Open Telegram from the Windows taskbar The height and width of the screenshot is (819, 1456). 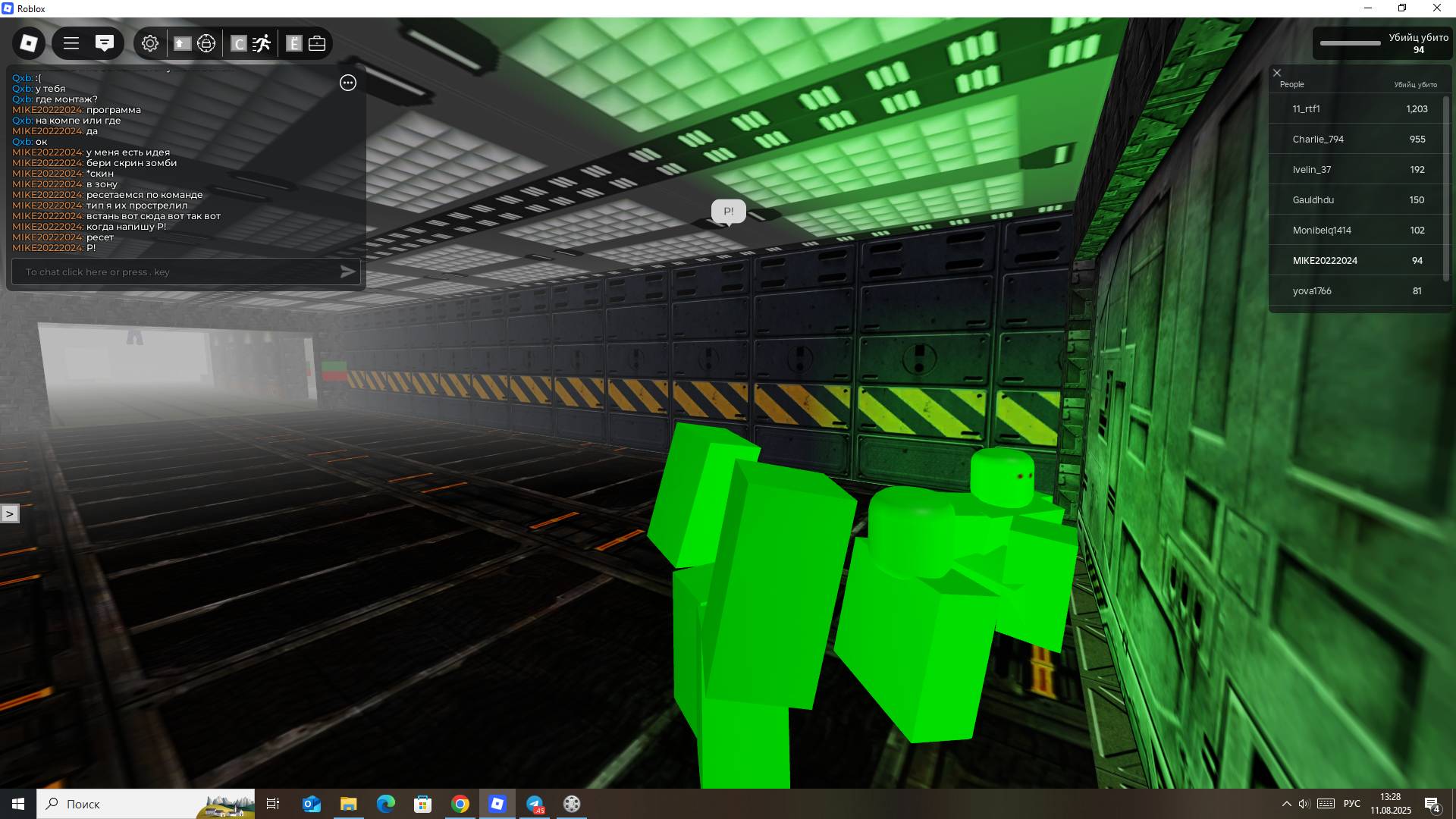[535, 804]
